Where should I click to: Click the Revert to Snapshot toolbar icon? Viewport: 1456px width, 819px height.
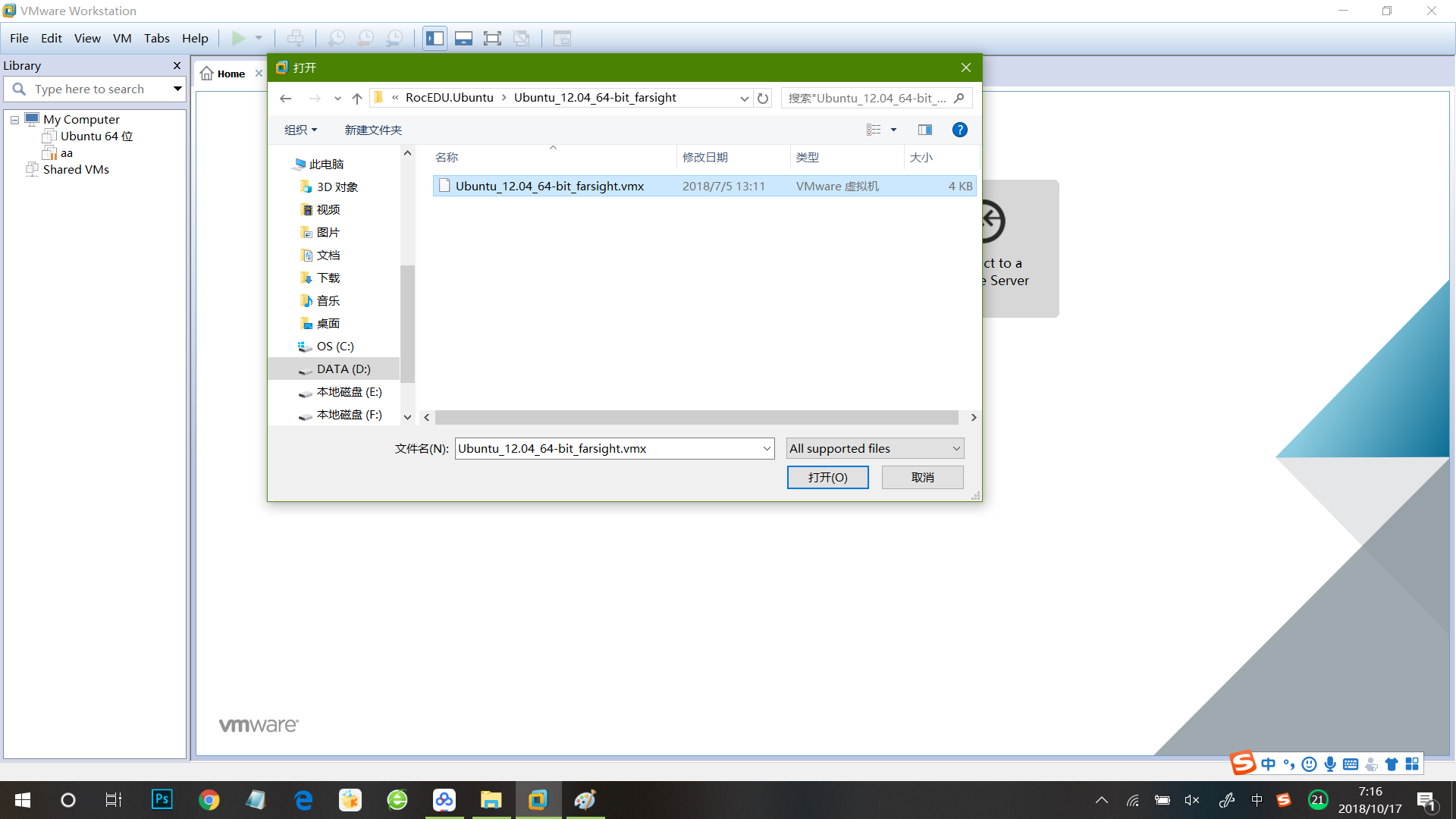(x=366, y=38)
